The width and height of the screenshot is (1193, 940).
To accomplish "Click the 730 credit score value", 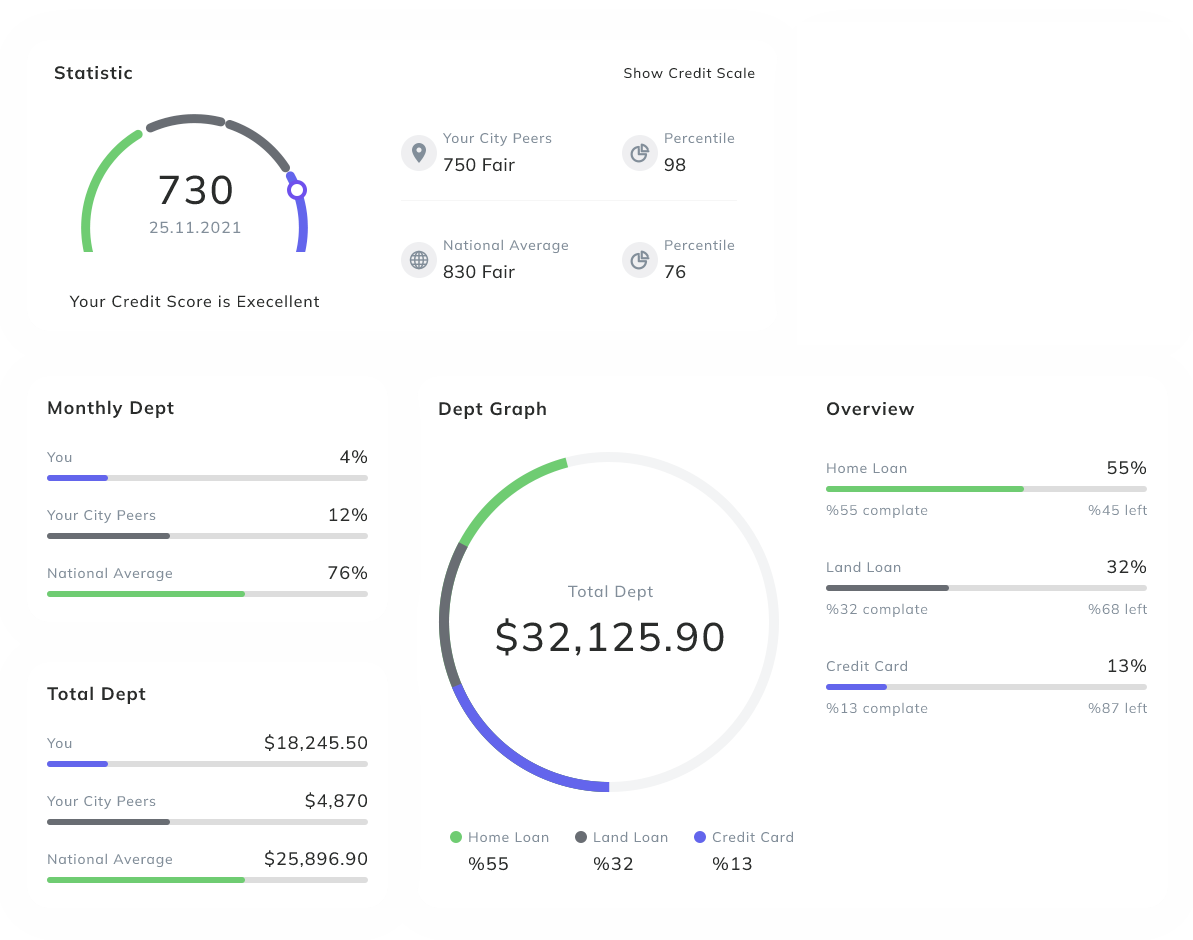I will (x=196, y=190).
